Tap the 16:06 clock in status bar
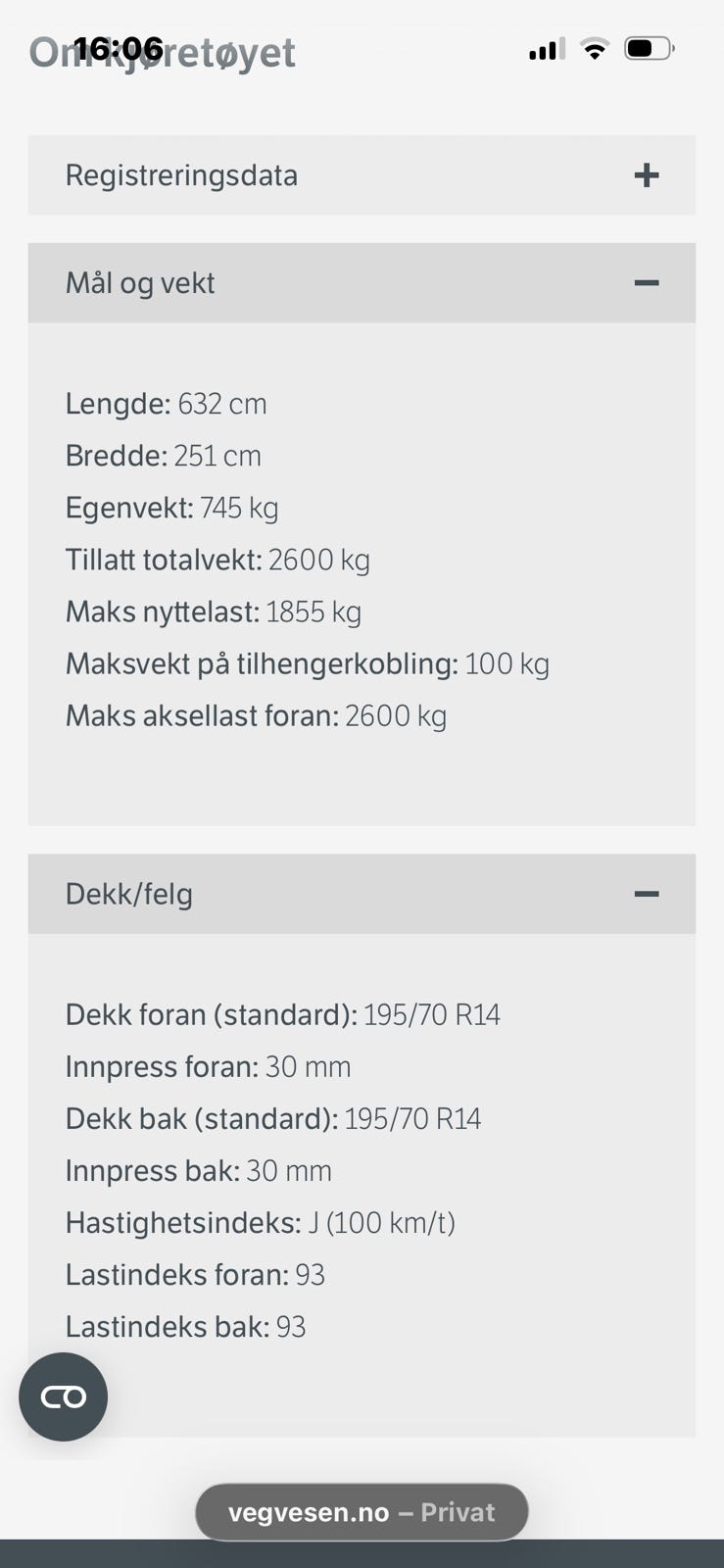Screen dimensions: 724x1568 click(x=118, y=47)
